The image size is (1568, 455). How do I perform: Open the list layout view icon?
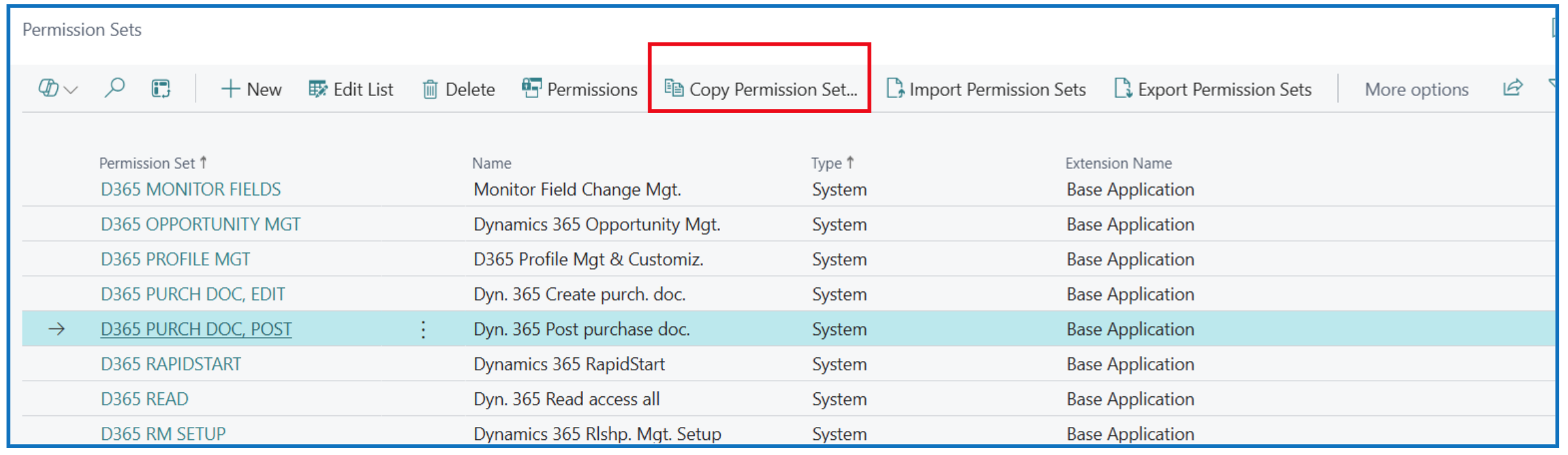[160, 89]
